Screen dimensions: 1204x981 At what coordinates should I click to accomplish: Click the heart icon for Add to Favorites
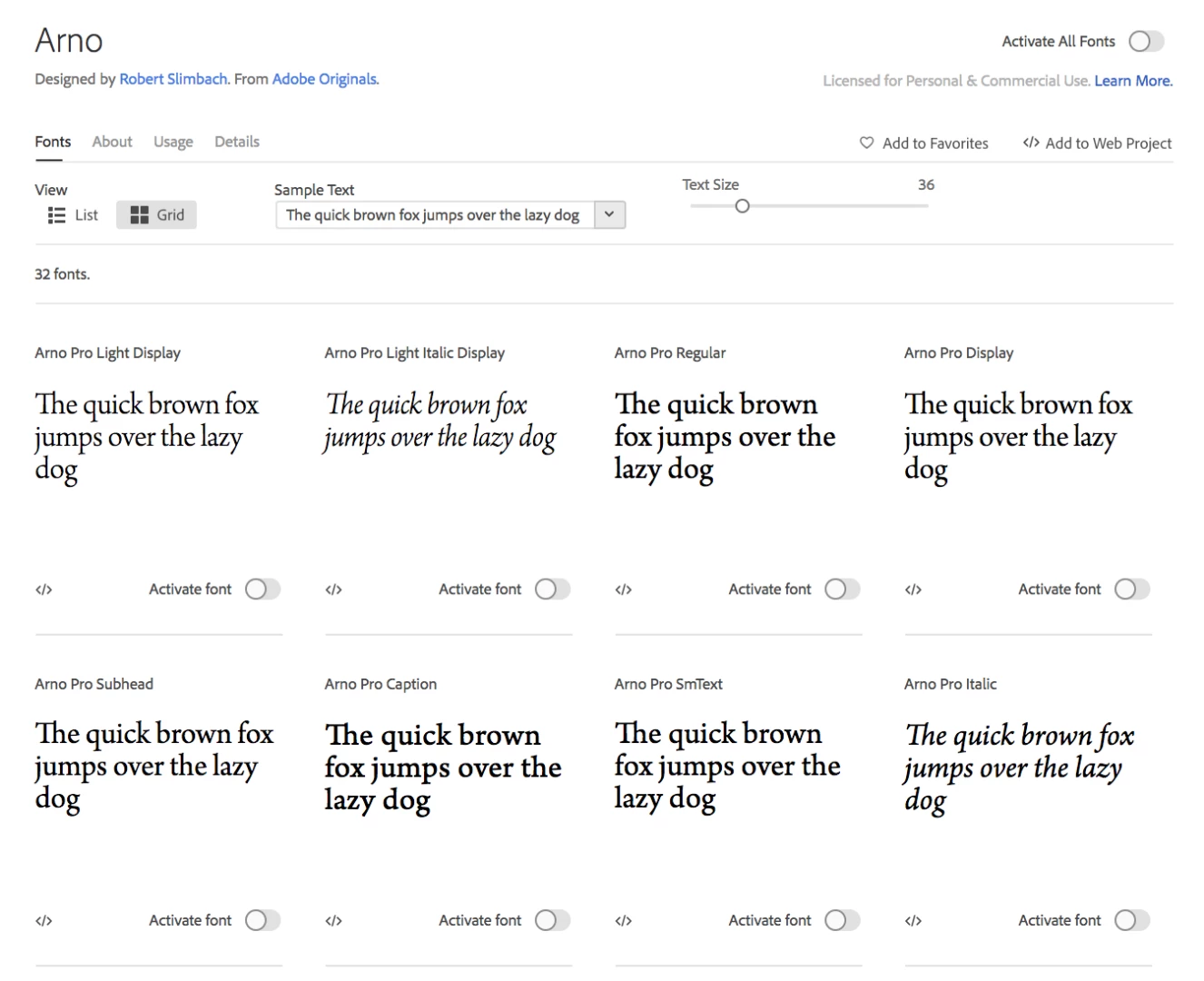[x=866, y=143]
